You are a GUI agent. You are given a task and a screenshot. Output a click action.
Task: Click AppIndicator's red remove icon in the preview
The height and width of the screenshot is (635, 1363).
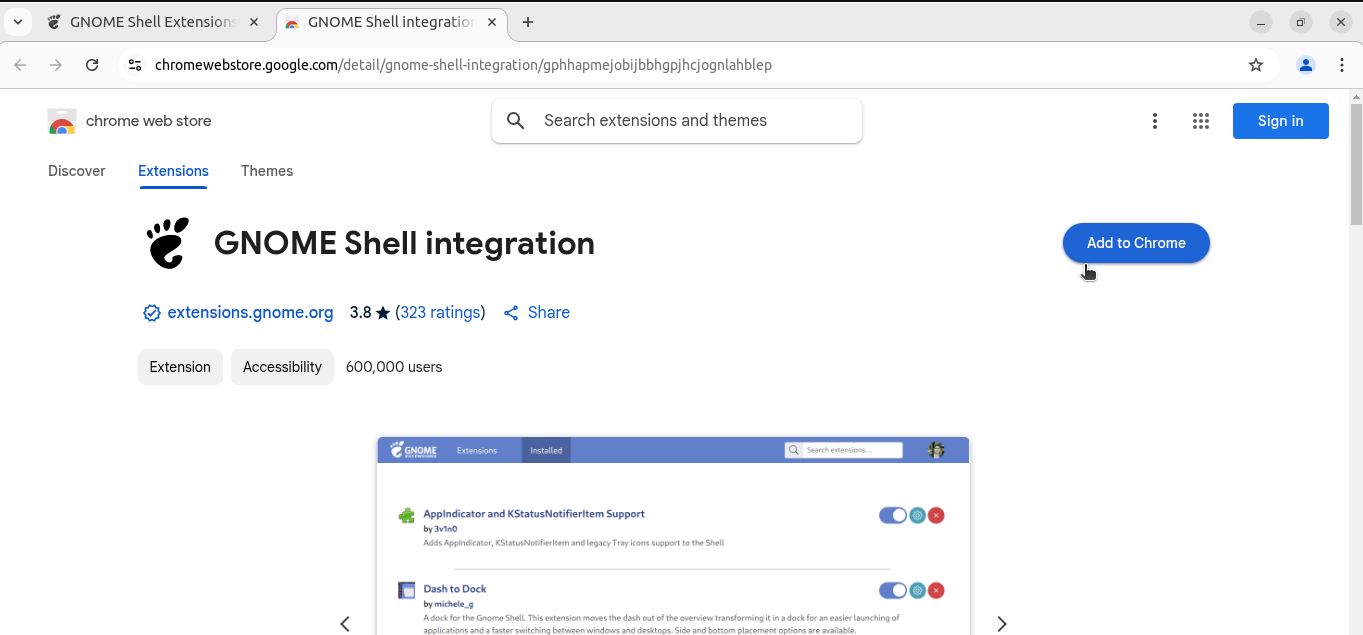(936, 515)
